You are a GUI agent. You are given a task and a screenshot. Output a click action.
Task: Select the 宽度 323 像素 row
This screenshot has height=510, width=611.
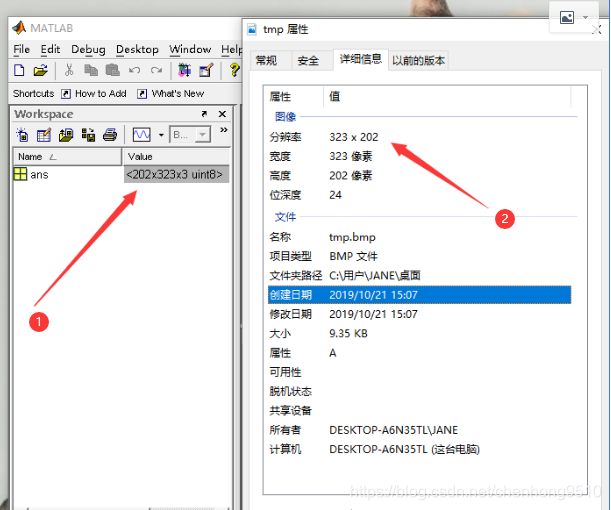pyautogui.click(x=420, y=156)
